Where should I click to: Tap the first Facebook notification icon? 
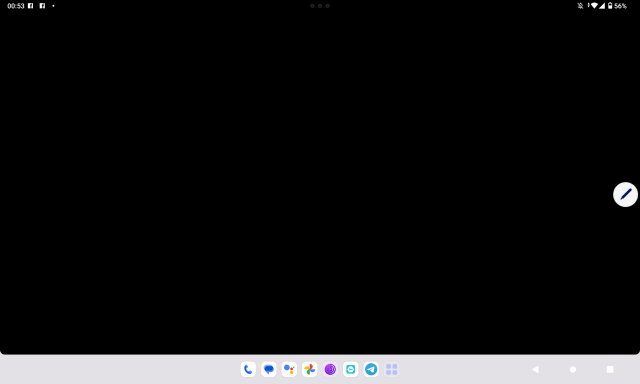coord(31,6)
